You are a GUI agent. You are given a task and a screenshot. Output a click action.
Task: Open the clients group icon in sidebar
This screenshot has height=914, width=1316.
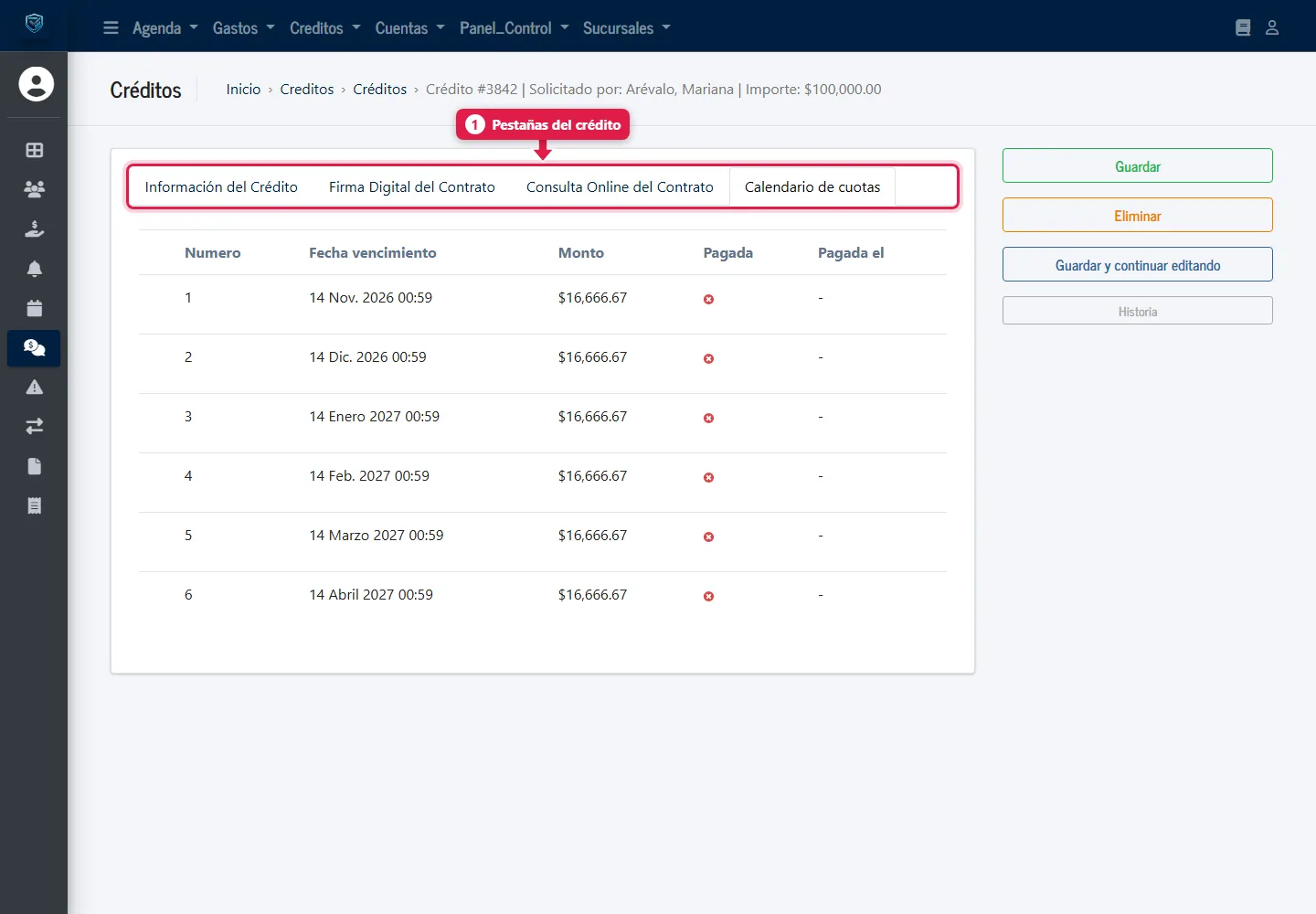(35, 189)
